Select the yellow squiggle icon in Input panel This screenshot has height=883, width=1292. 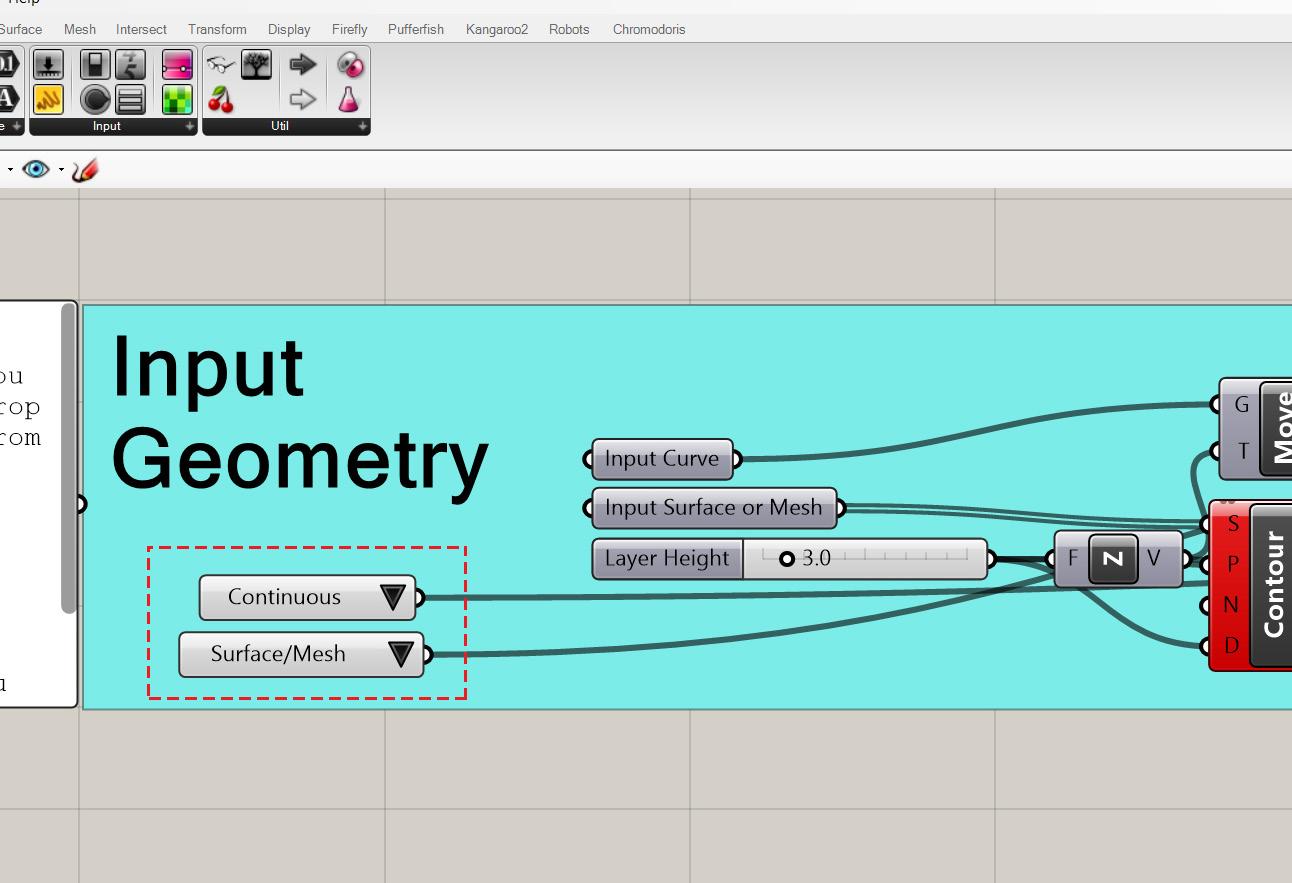tap(48, 99)
